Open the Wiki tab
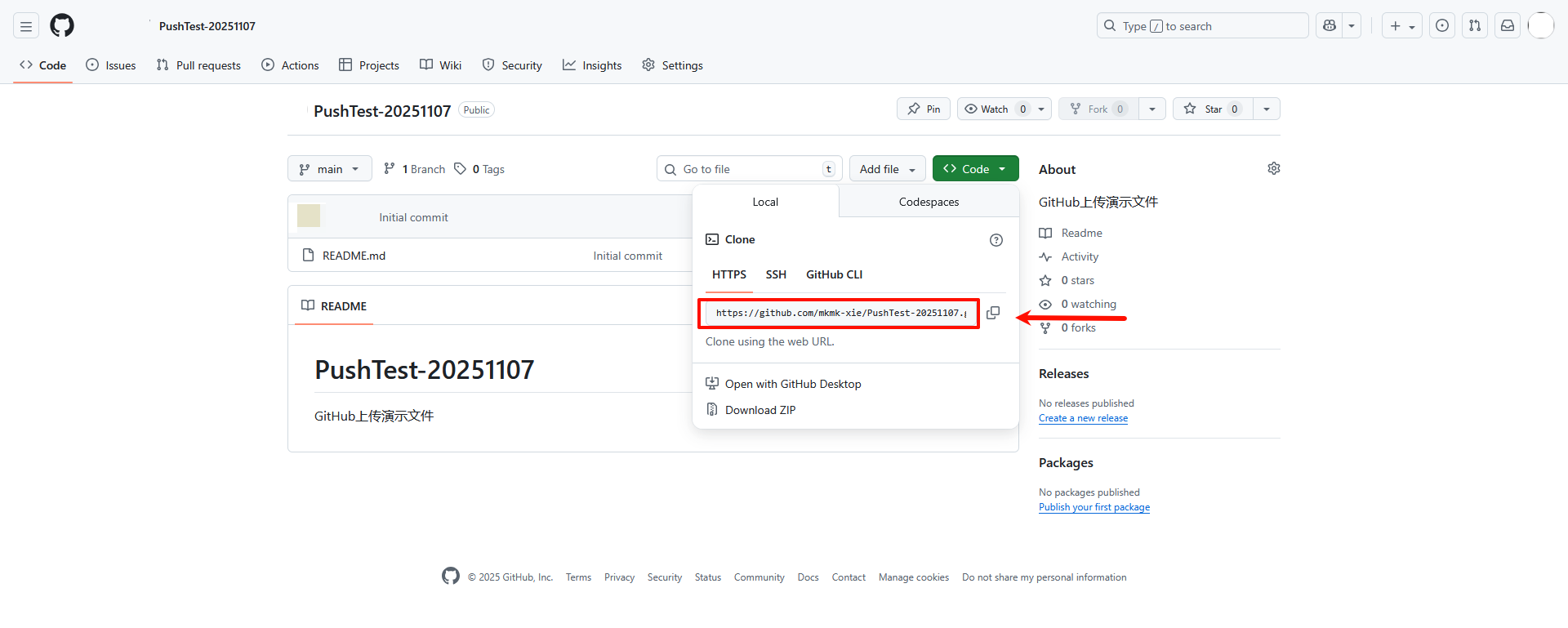 tap(441, 65)
